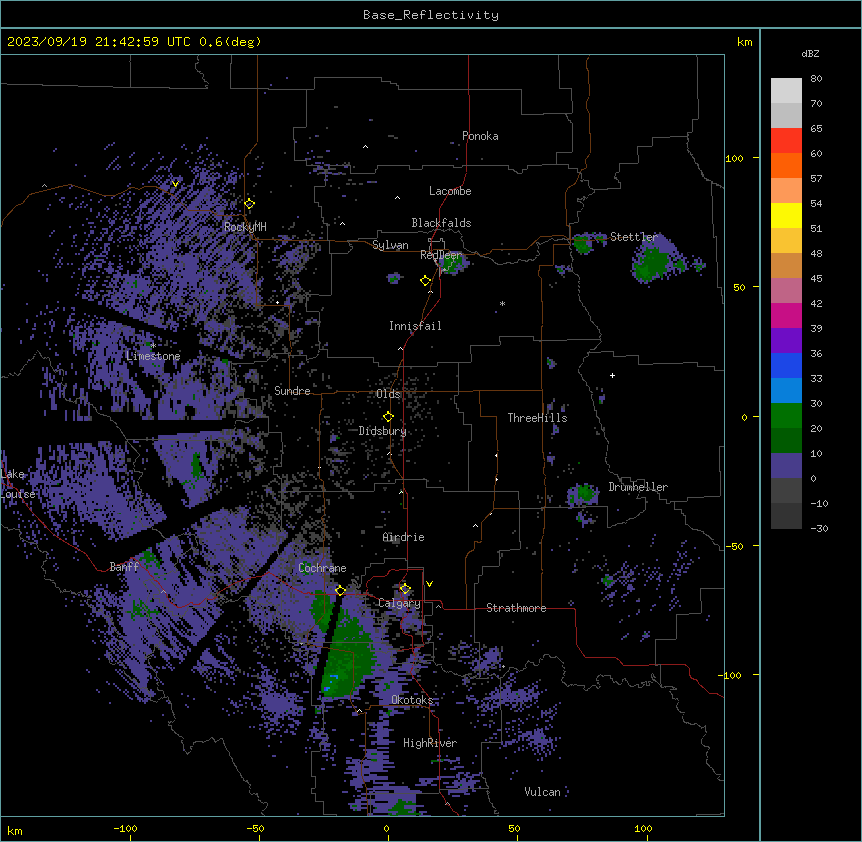Click the ThreeHills map label
The height and width of the screenshot is (842, 862).
point(537,418)
